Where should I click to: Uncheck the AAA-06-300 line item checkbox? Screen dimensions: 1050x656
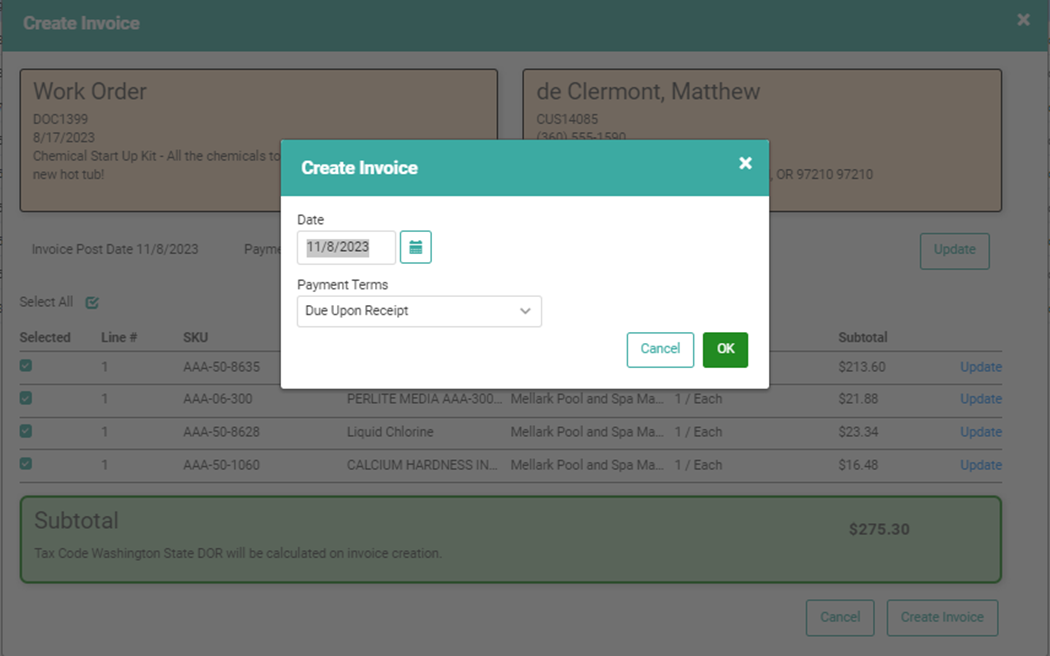pyautogui.click(x=26, y=398)
